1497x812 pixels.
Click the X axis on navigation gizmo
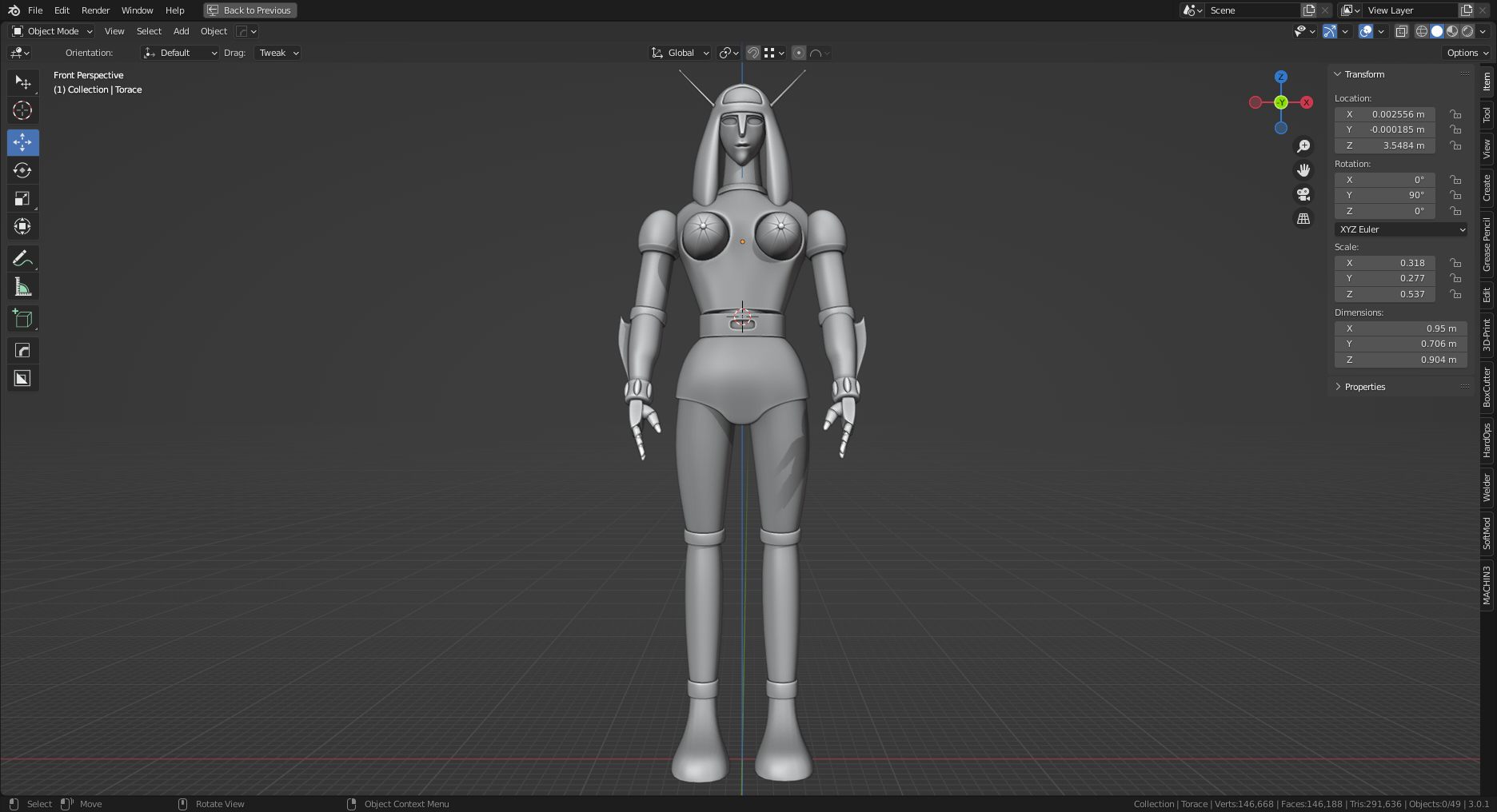point(1307,102)
